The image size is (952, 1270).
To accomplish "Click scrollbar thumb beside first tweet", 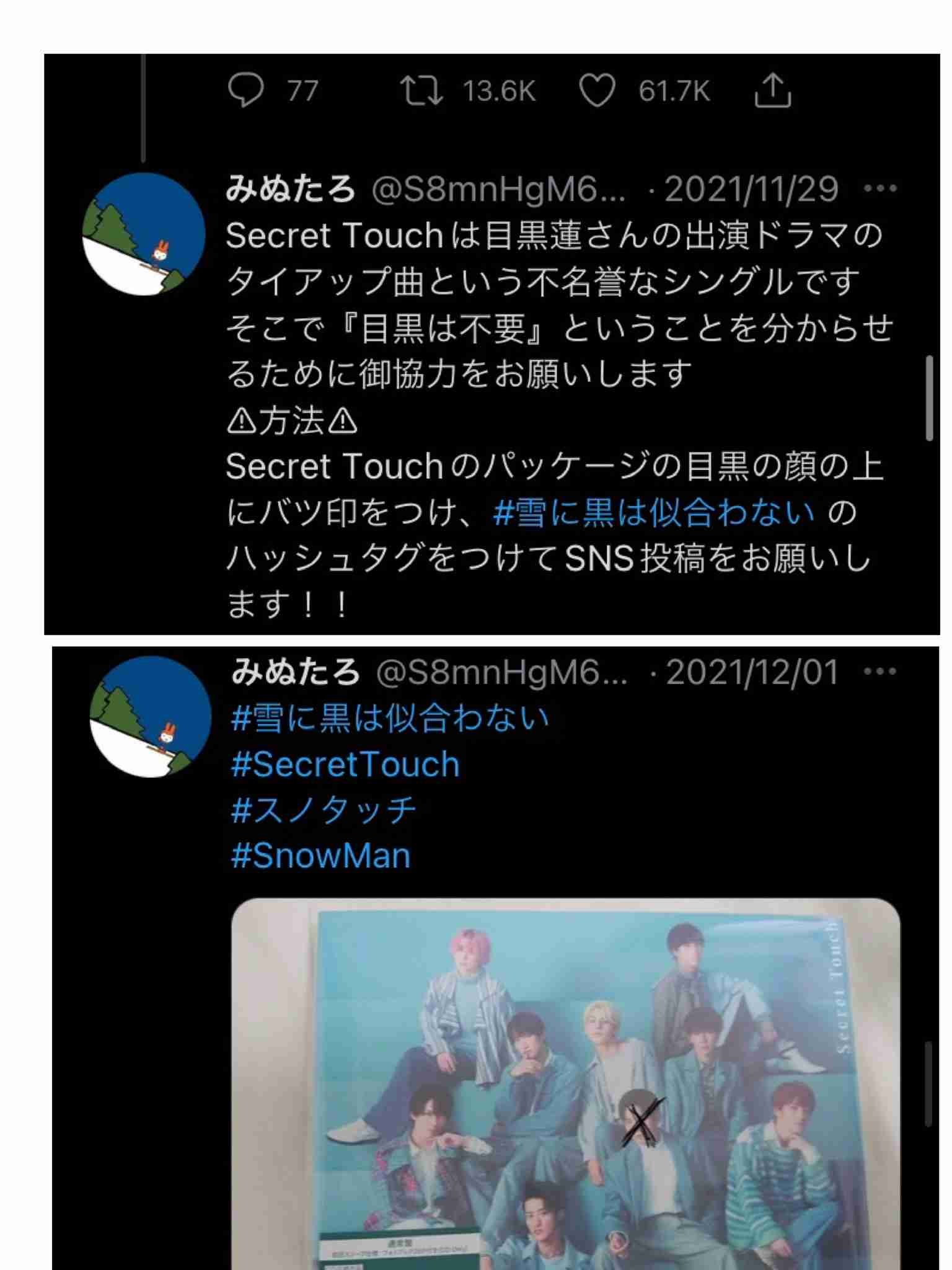I will [x=929, y=398].
